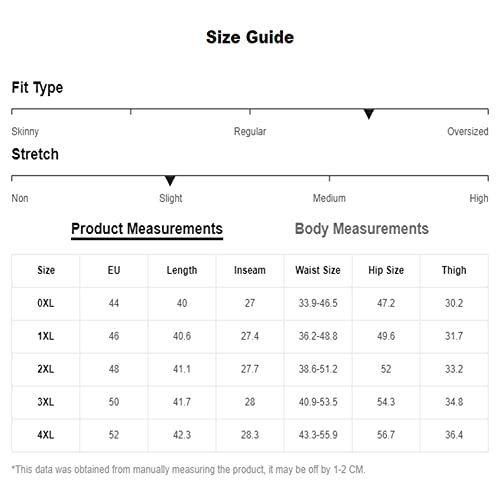
Task: Click the Fit Type slider triangle marker
Action: click(x=369, y=114)
